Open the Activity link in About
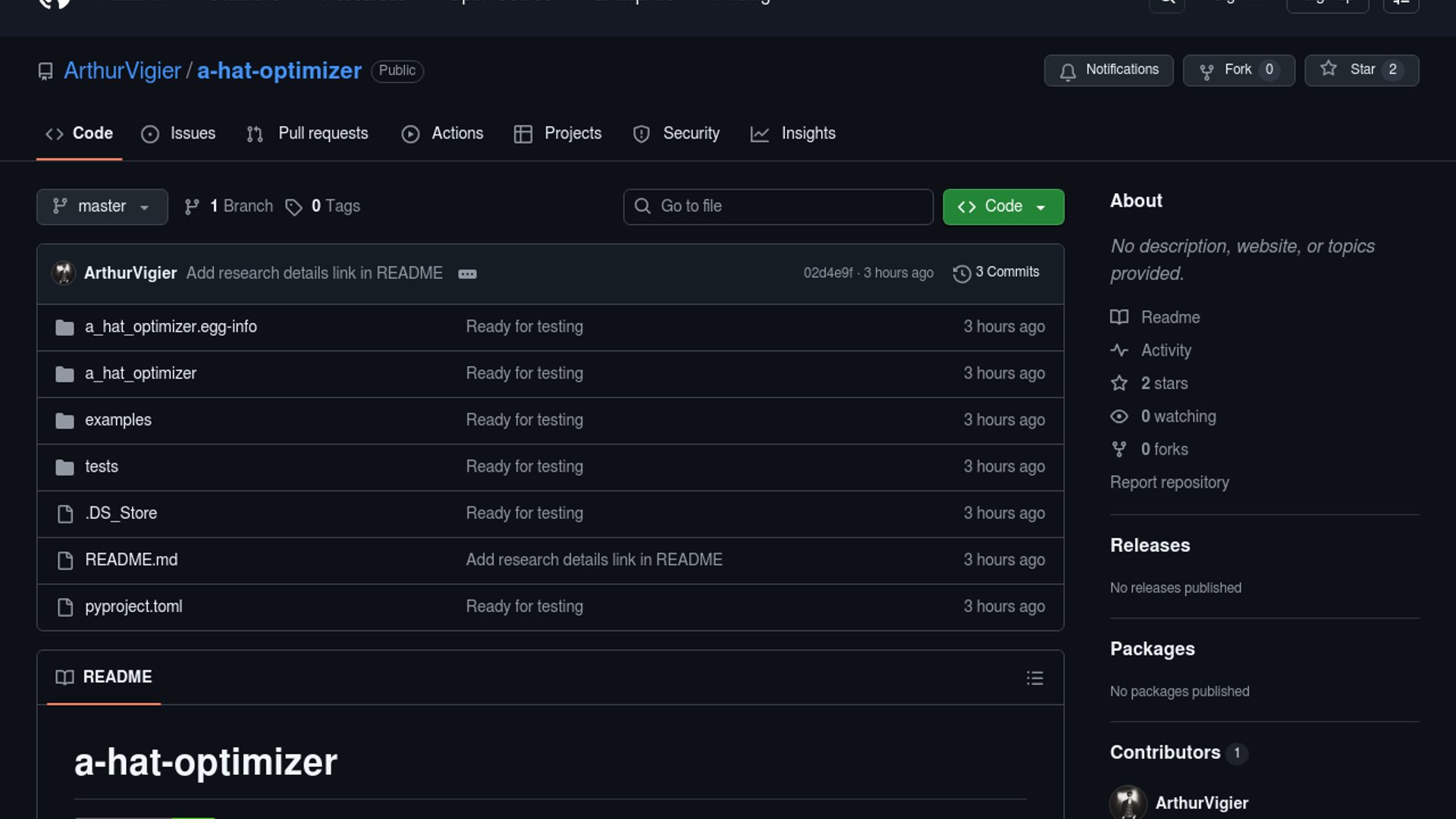This screenshot has height=819, width=1456. click(x=1166, y=350)
